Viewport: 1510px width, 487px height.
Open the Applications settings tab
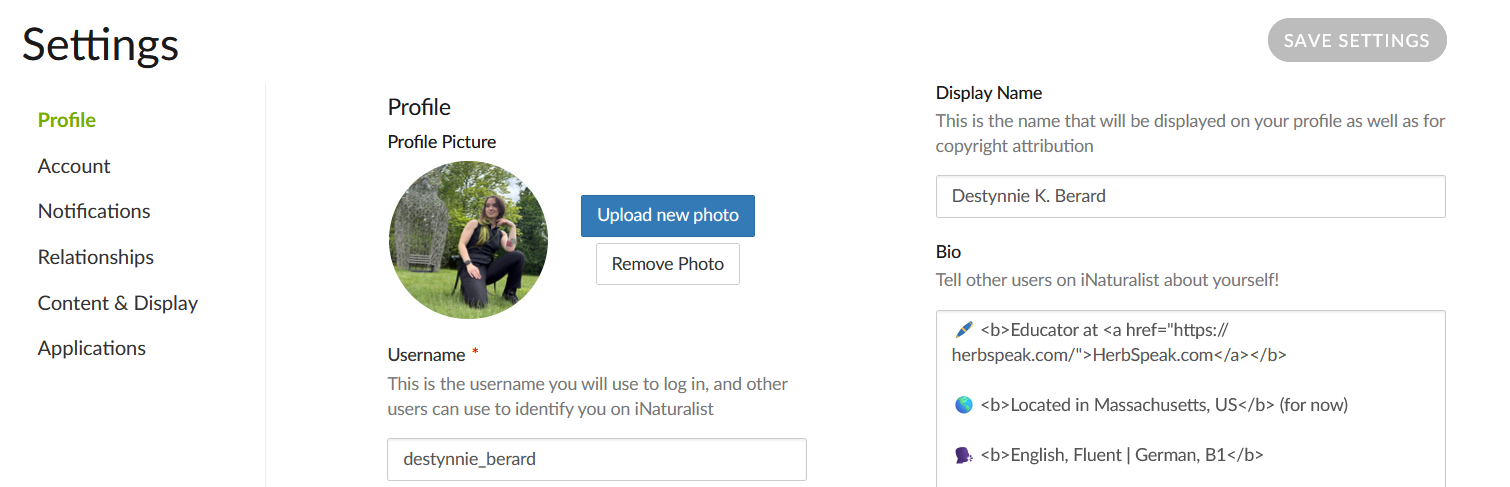pos(92,348)
